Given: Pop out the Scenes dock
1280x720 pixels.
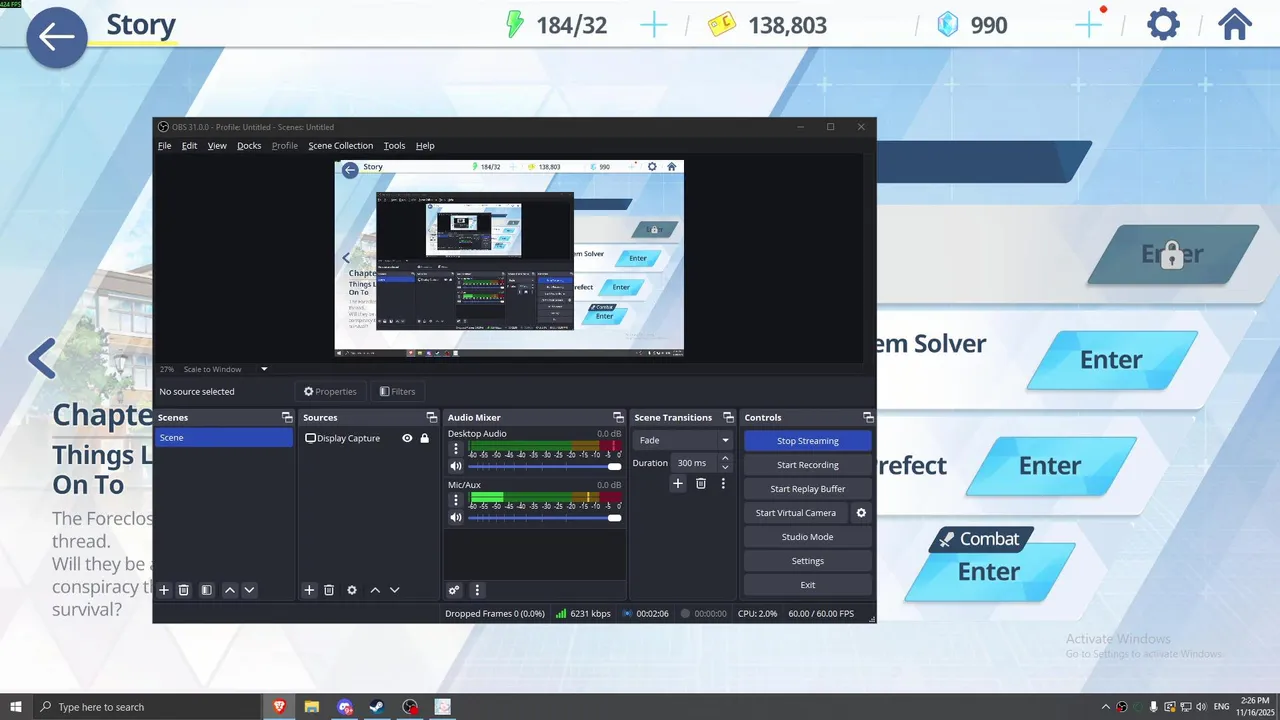Looking at the screenshot, I should (x=287, y=417).
